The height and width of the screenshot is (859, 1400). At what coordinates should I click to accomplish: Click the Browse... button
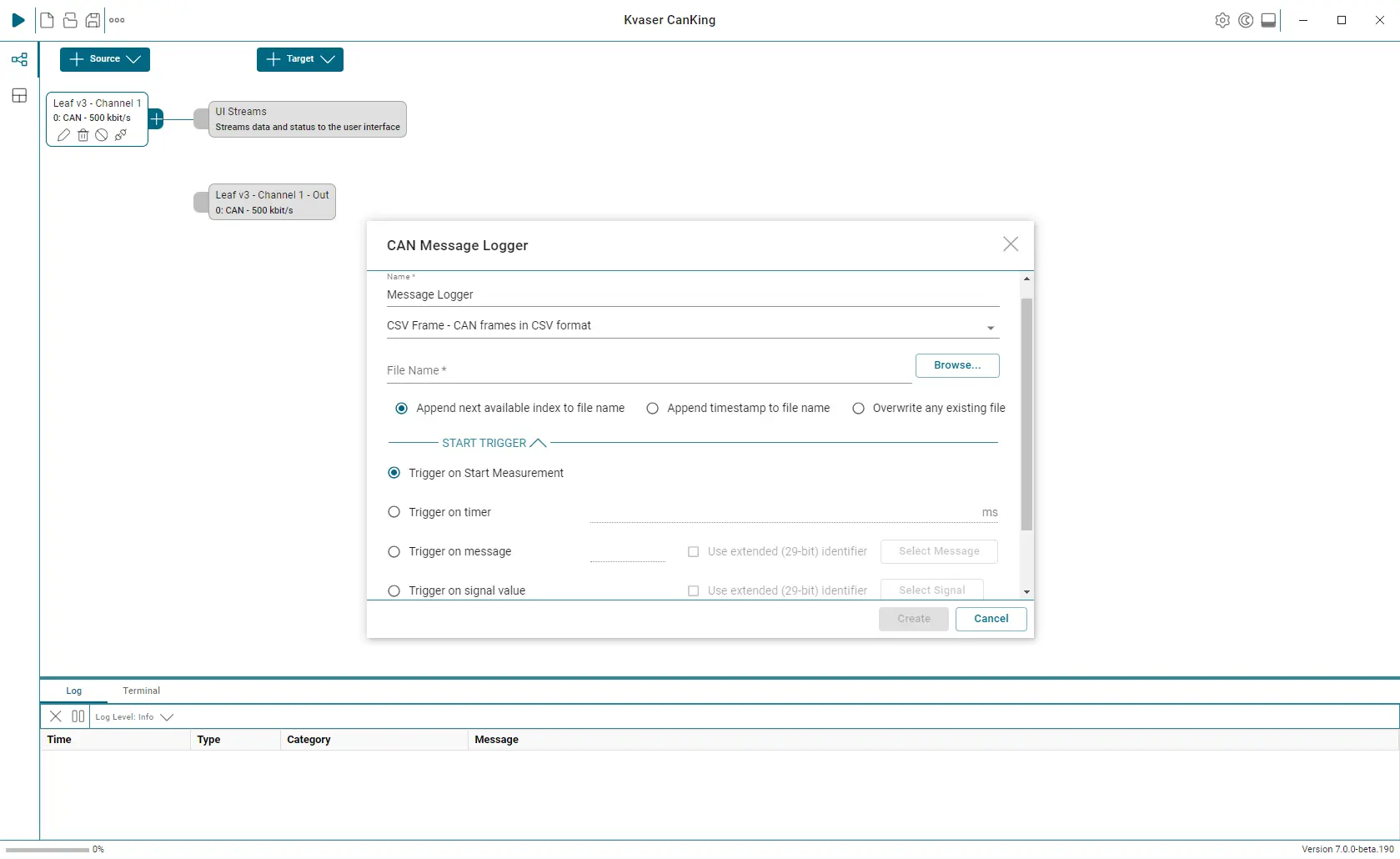(x=956, y=365)
